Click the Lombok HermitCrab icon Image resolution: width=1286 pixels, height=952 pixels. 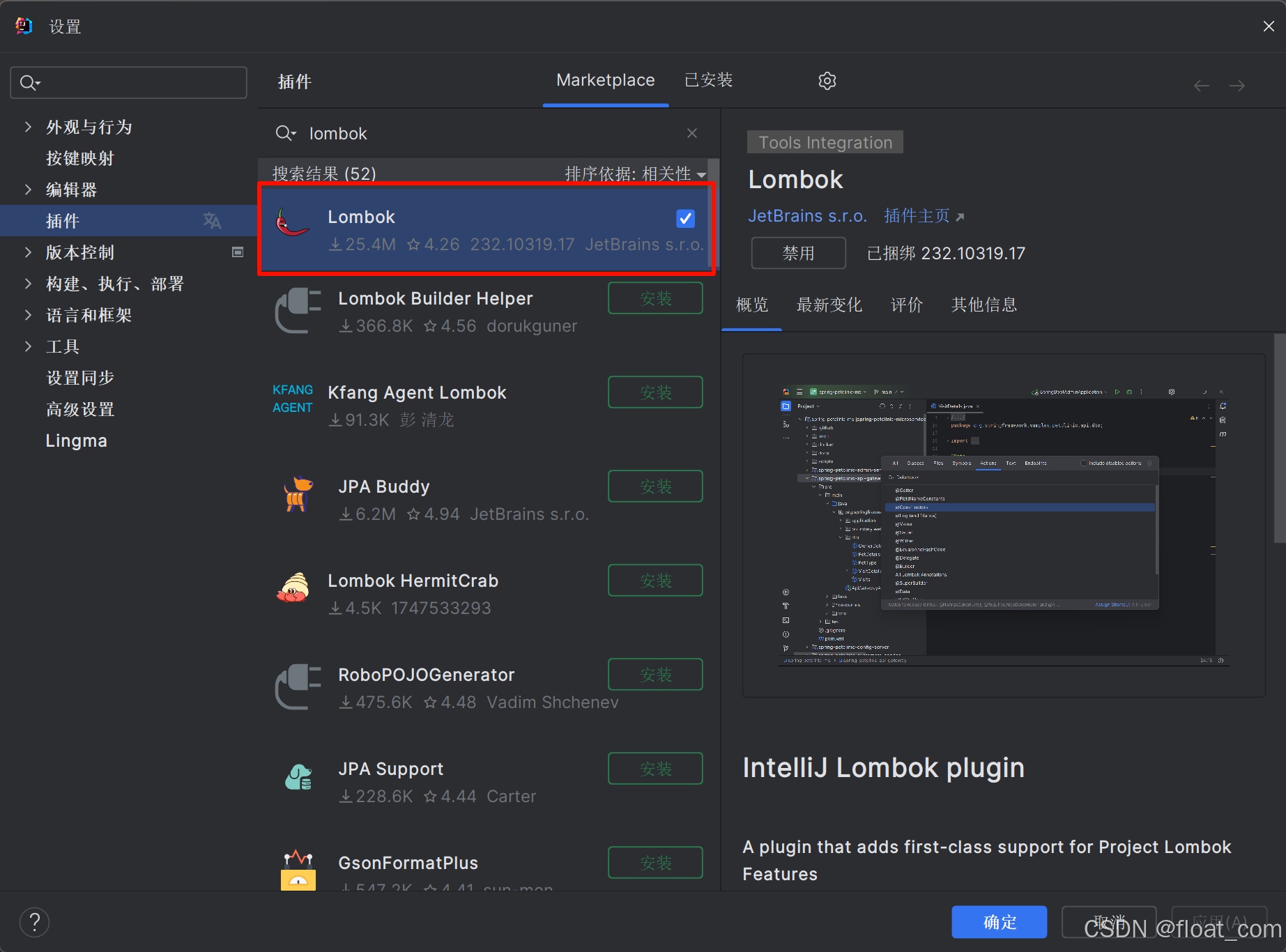coord(293,588)
